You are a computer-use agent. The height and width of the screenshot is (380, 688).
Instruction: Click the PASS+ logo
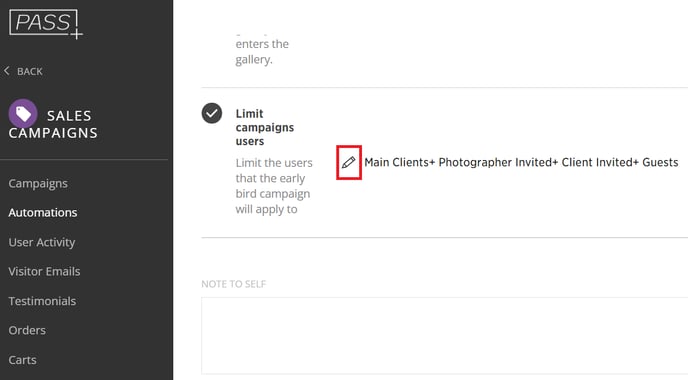point(46,24)
